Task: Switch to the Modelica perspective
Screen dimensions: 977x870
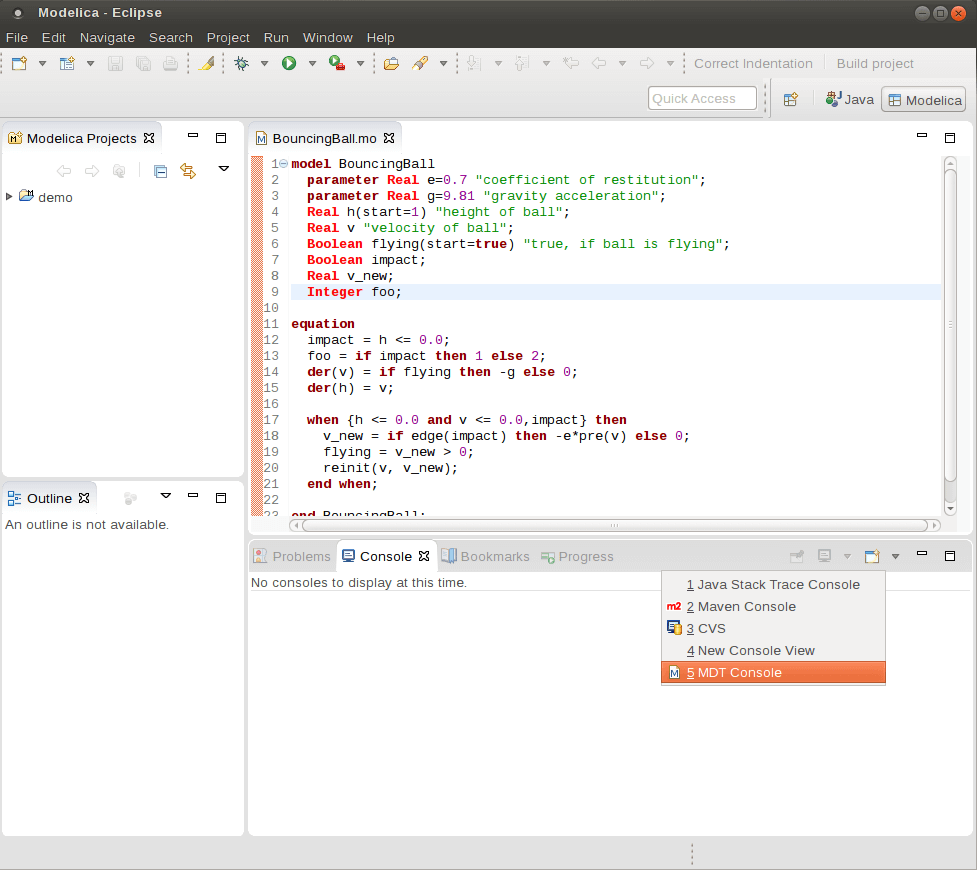Action: (923, 100)
